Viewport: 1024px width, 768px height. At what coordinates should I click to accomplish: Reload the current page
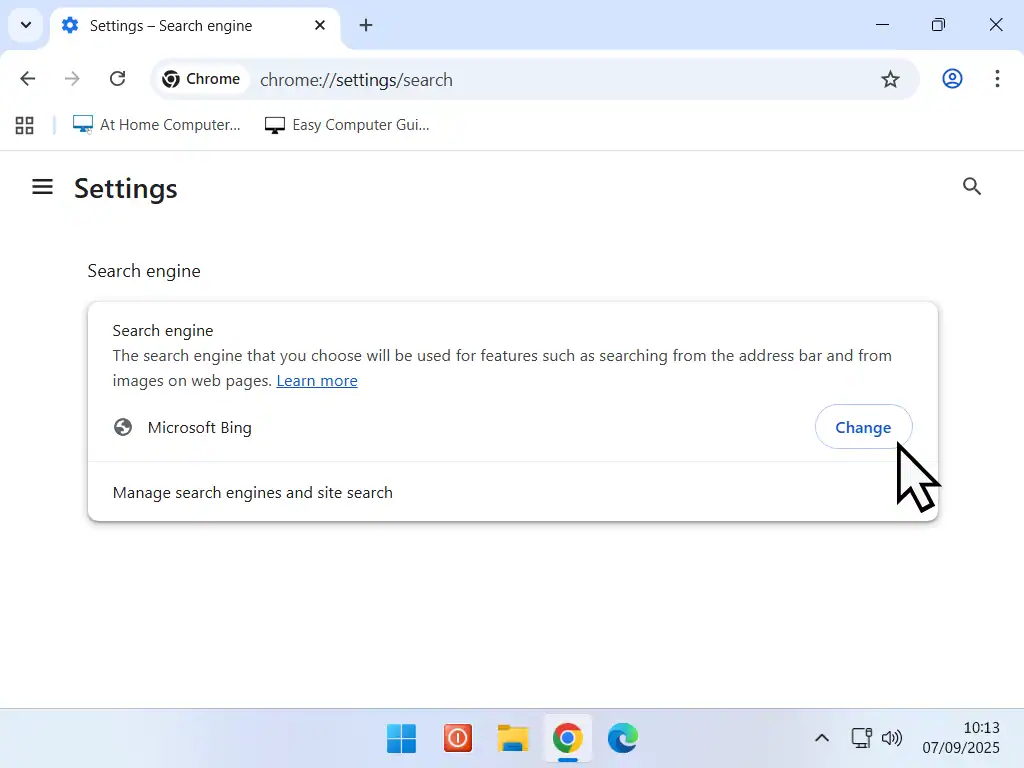(x=117, y=79)
